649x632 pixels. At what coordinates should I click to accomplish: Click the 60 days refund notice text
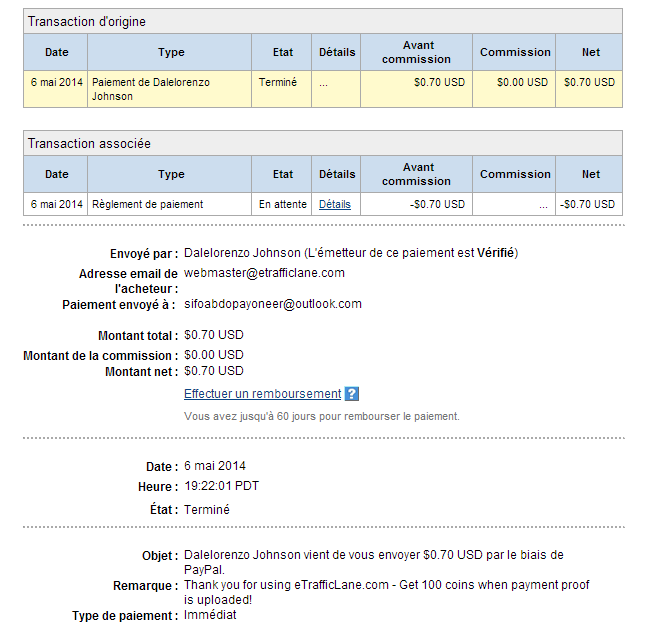tap(322, 416)
